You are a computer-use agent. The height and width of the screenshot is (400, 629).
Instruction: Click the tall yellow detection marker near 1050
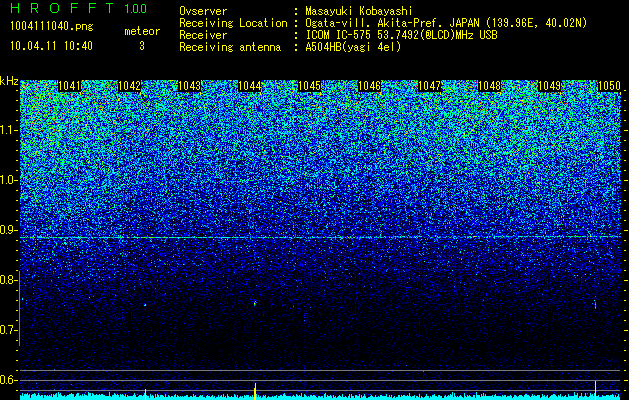coord(595,390)
